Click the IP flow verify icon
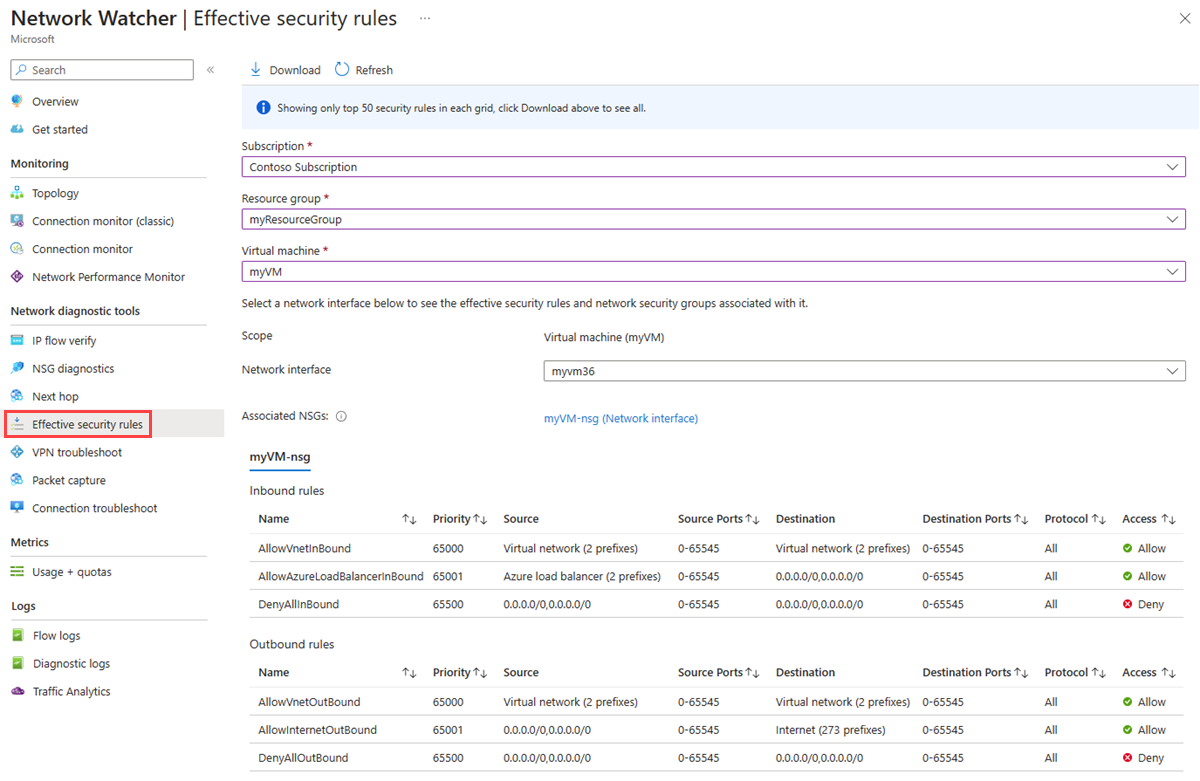The image size is (1200, 781). tap(17, 341)
